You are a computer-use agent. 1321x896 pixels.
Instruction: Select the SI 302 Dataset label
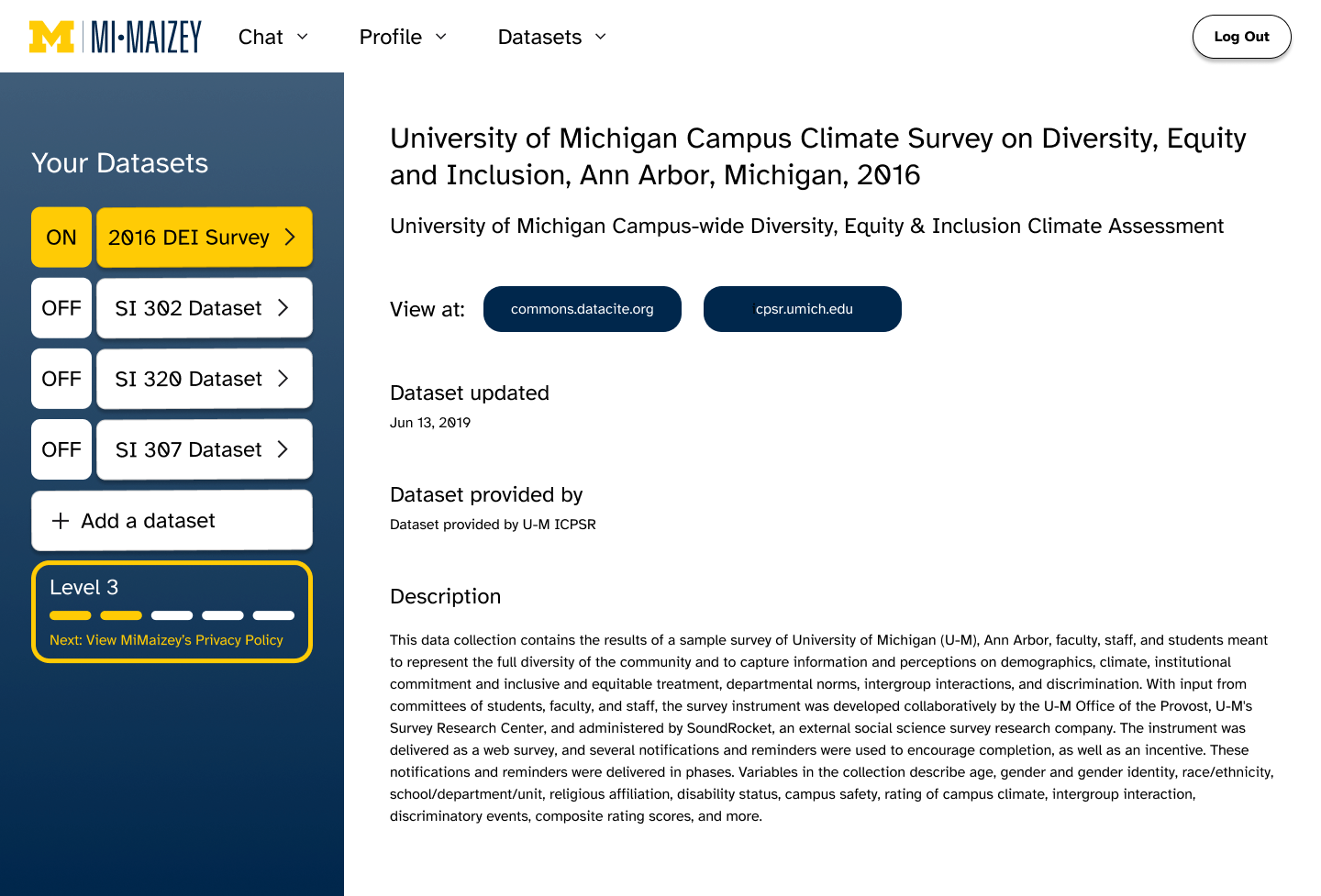(x=188, y=308)
